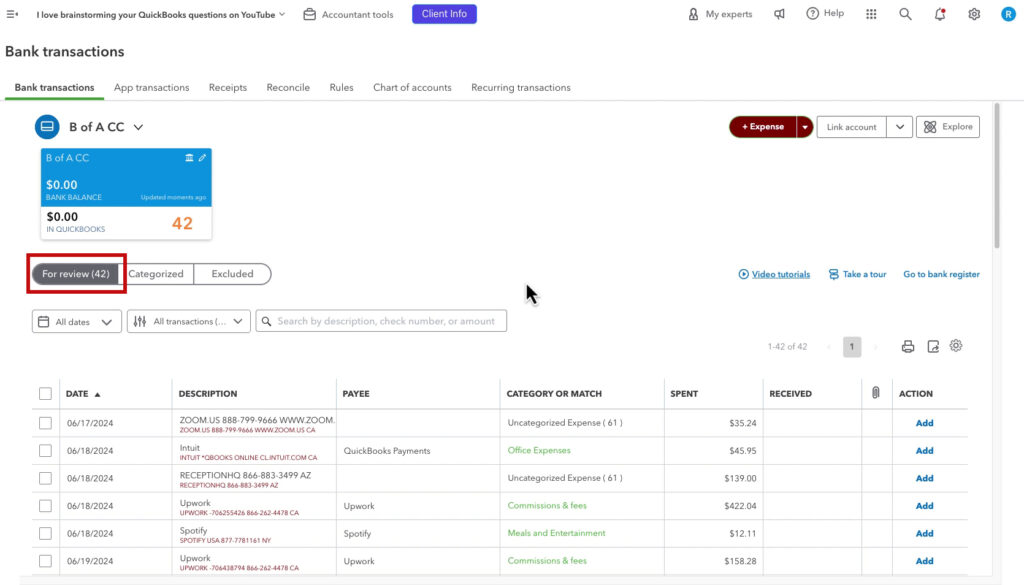
Task: Click the apps grid icon near search
Action: click(870, 14)
